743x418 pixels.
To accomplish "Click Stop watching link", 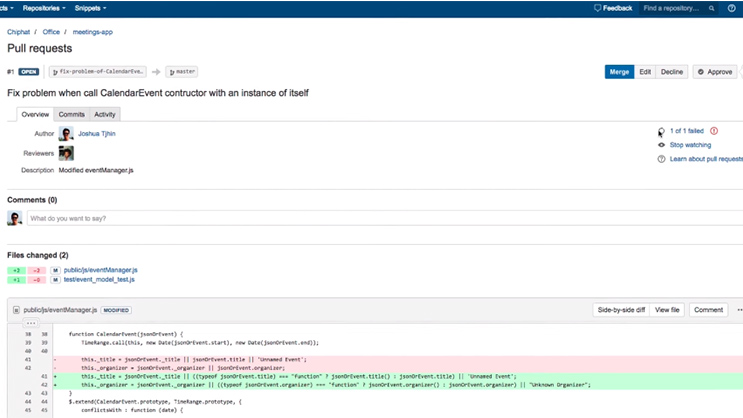I will 690,145.
